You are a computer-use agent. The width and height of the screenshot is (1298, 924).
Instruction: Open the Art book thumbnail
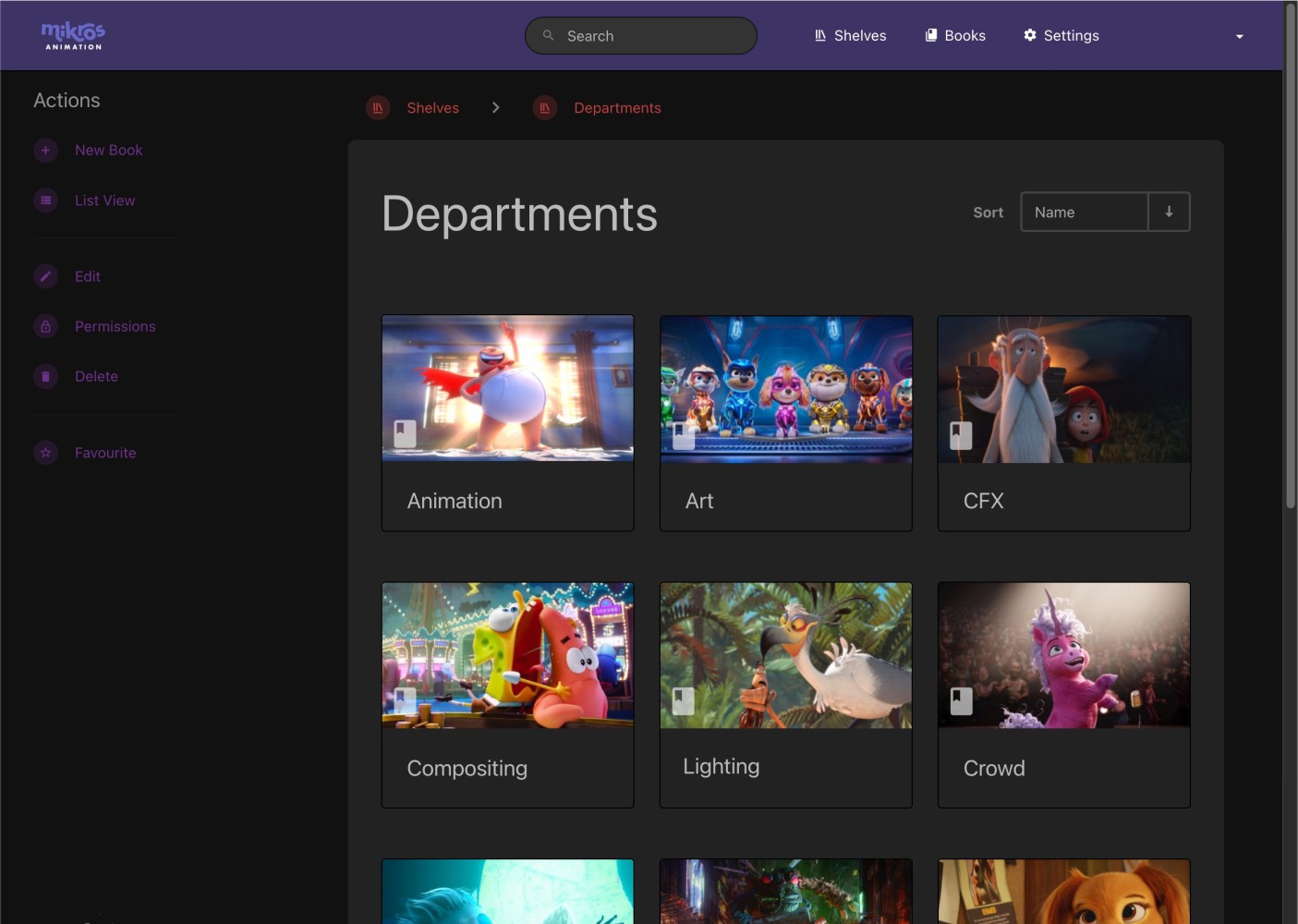pyautogui.click(x=786, y=389)
